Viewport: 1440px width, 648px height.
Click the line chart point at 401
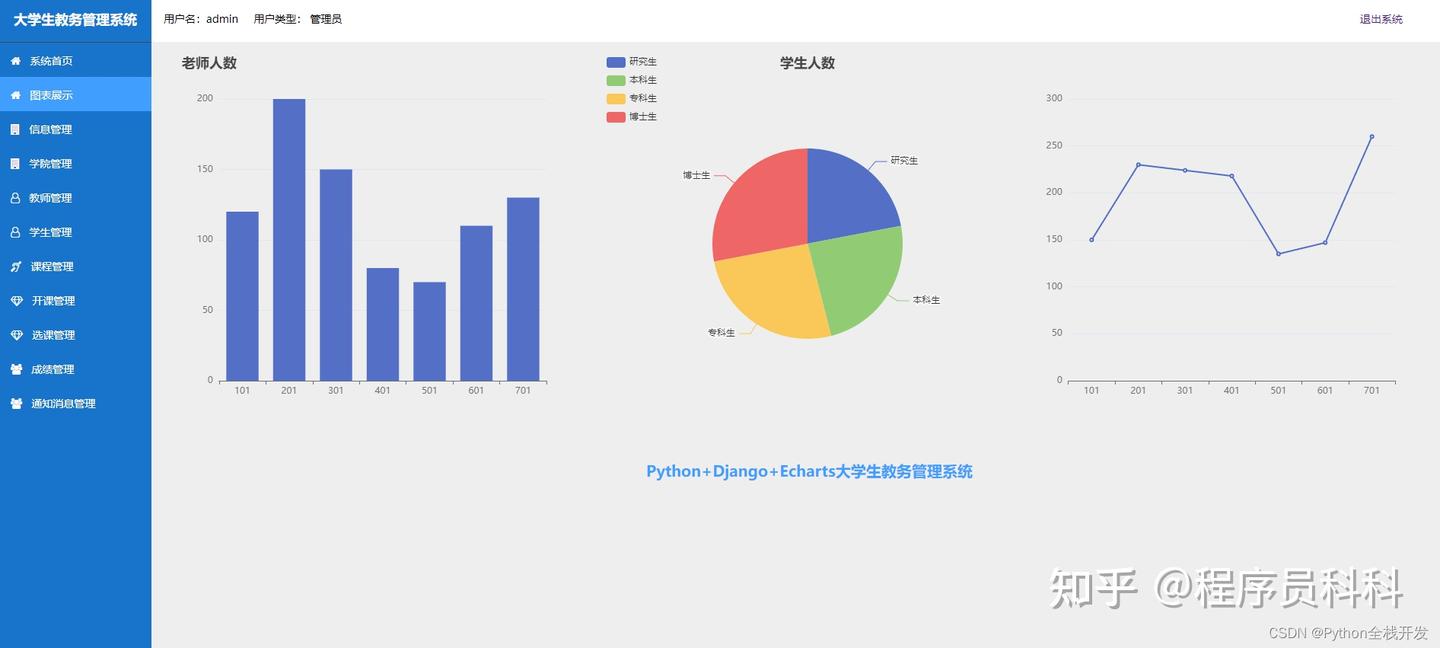click(x=1232, y=176)
